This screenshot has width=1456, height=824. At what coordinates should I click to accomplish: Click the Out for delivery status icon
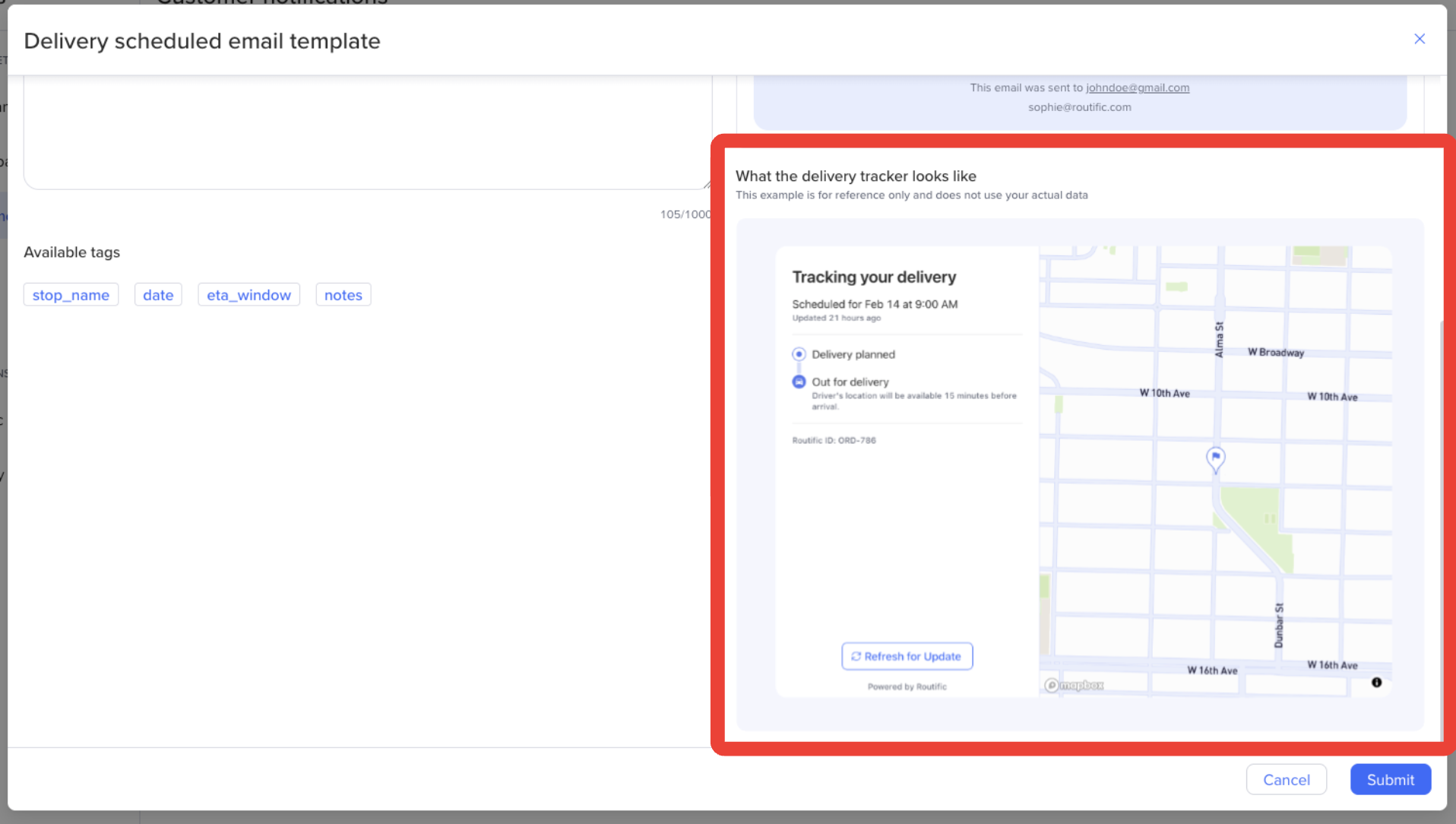click(x=799, y=382)
